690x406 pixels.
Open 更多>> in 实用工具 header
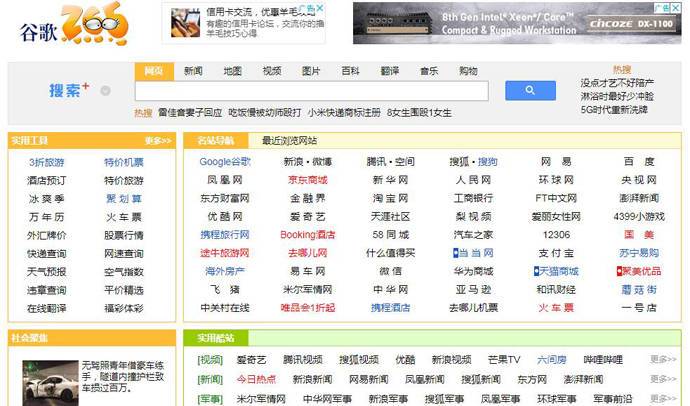pyautogui.click(x=158, y=141)
